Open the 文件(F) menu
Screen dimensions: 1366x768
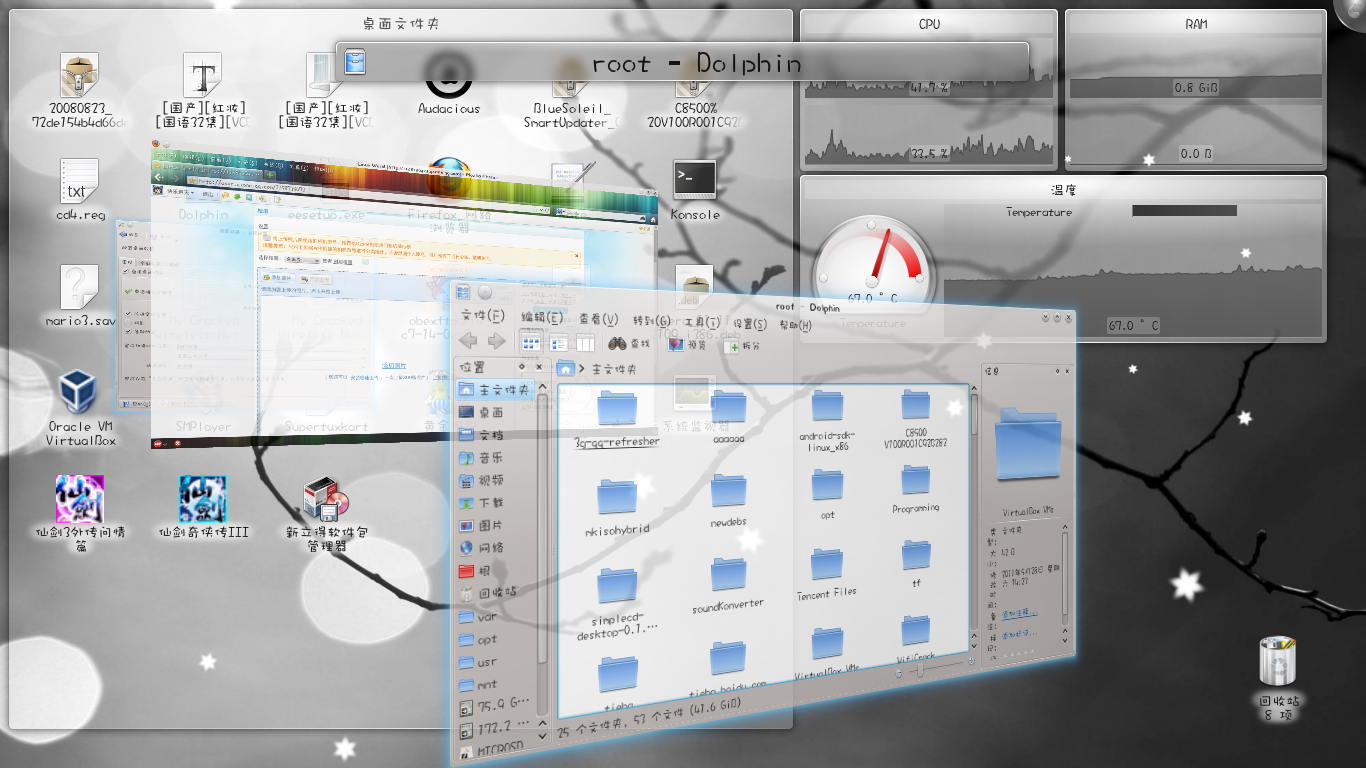tap(483, 316)
